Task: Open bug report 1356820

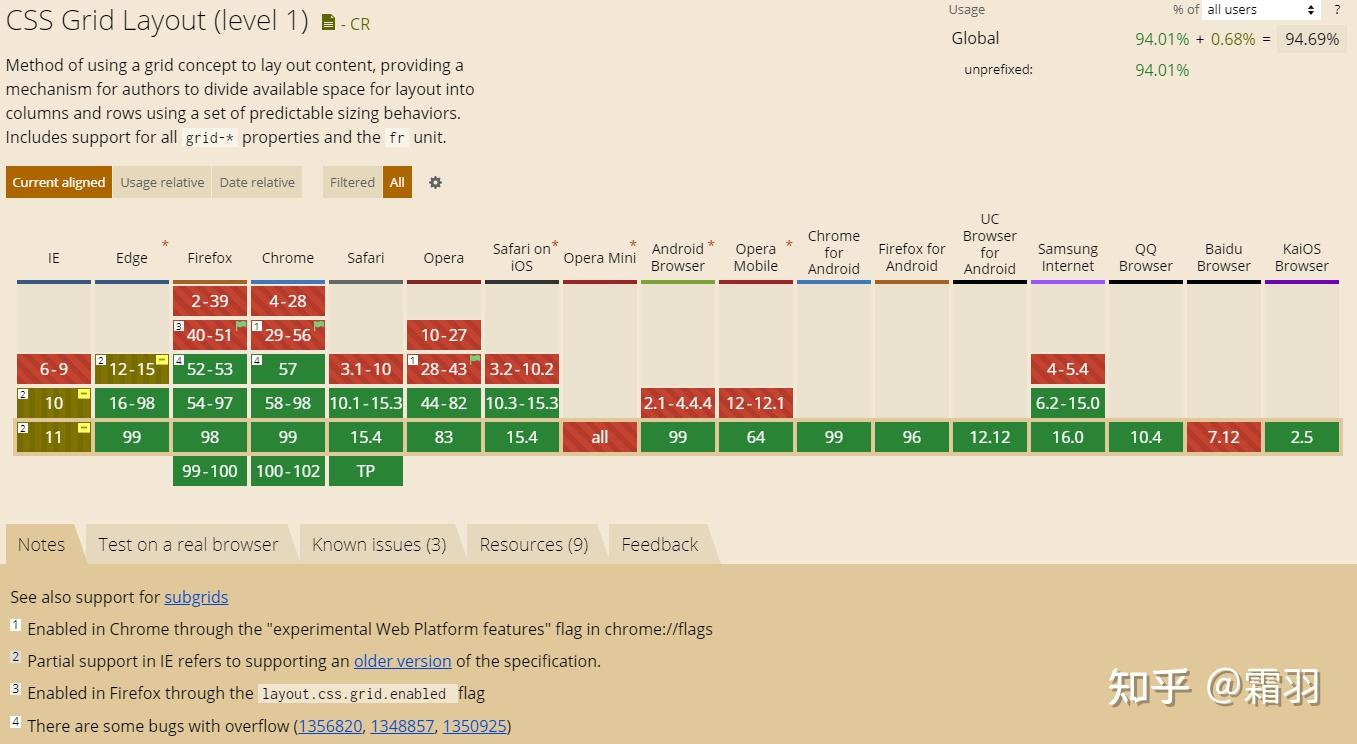Action: pyautogui.click(x=329, y=726)
